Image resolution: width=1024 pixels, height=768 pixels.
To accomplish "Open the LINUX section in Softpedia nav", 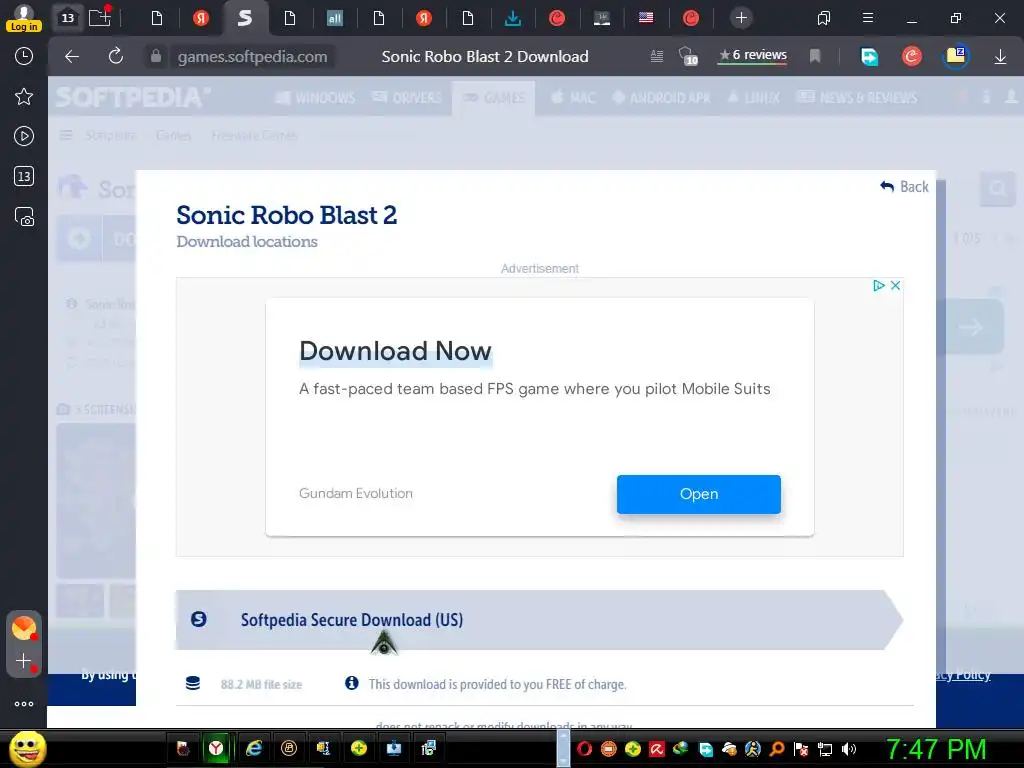I will click(x=754, y=98).
